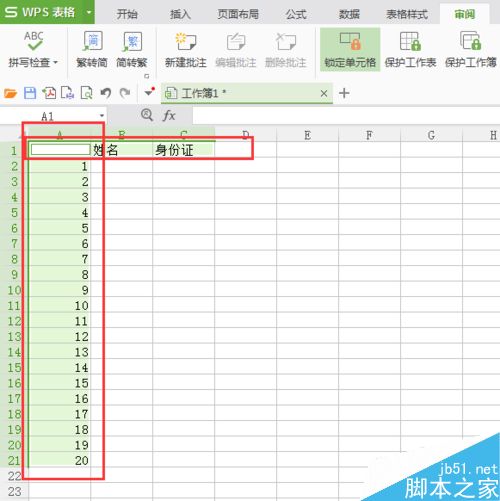This screenshot has height=501, width=500.
Task: Convert traditional to simplified with 繁转简
Action: [92, 50]
